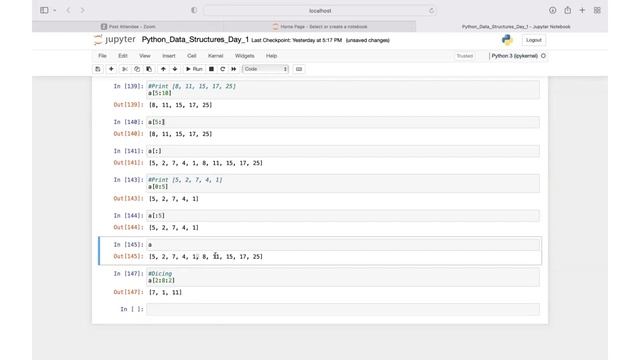This screenshot has width=640, height=360.
Task: Open the cell type Code dropdown
Action: [x=265, y=69]
